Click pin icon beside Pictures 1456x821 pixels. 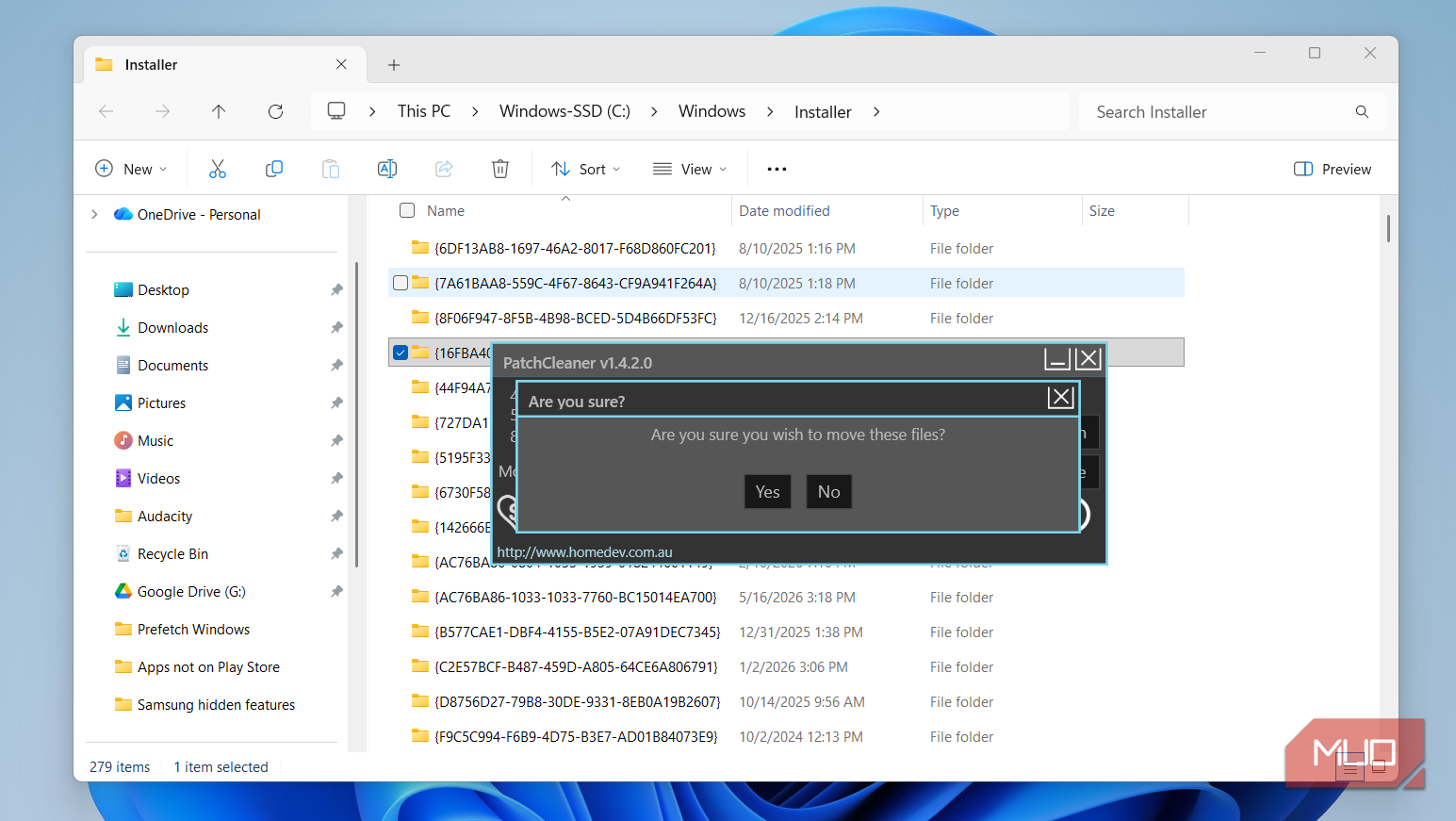point(336,403)
